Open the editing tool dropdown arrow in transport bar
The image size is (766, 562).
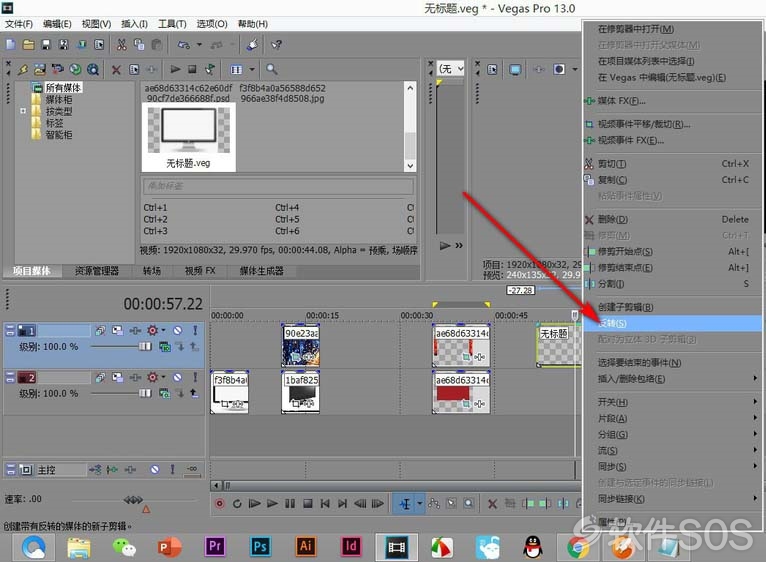[420, 503]
